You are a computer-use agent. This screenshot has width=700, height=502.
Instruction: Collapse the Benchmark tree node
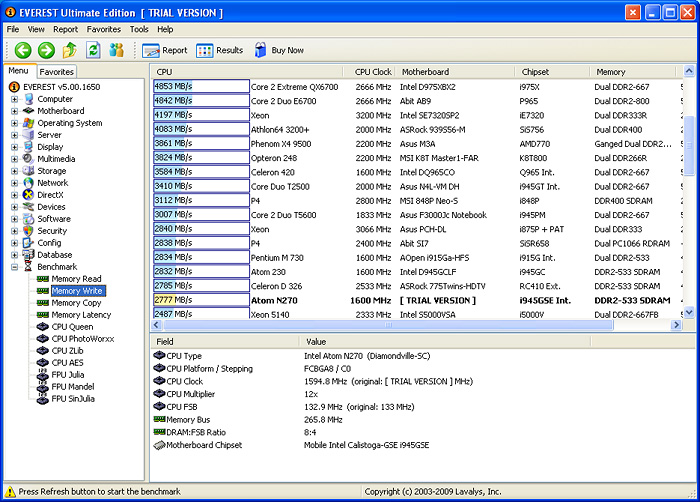coord(14,267)
